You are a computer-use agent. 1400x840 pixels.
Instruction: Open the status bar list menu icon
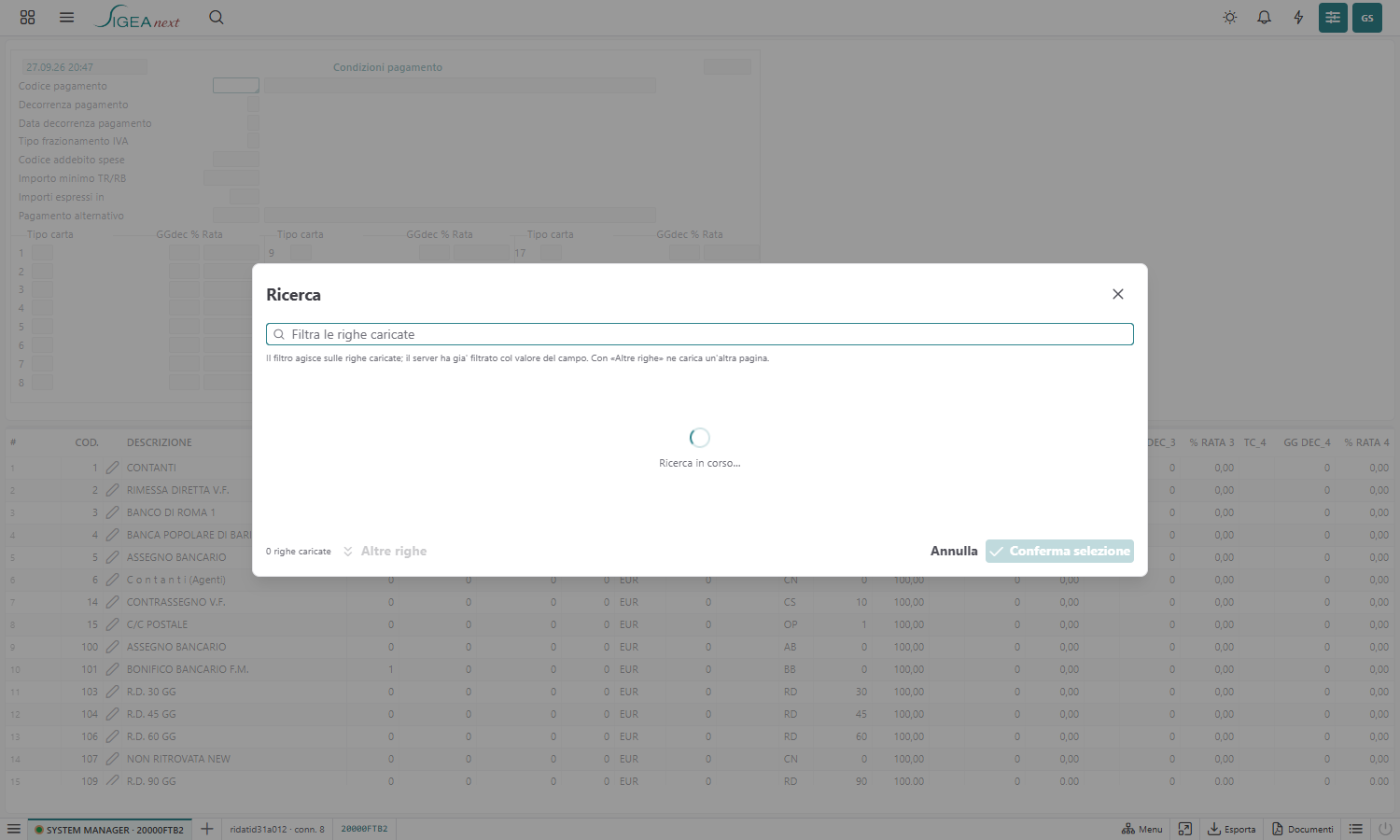pos(13,829)
